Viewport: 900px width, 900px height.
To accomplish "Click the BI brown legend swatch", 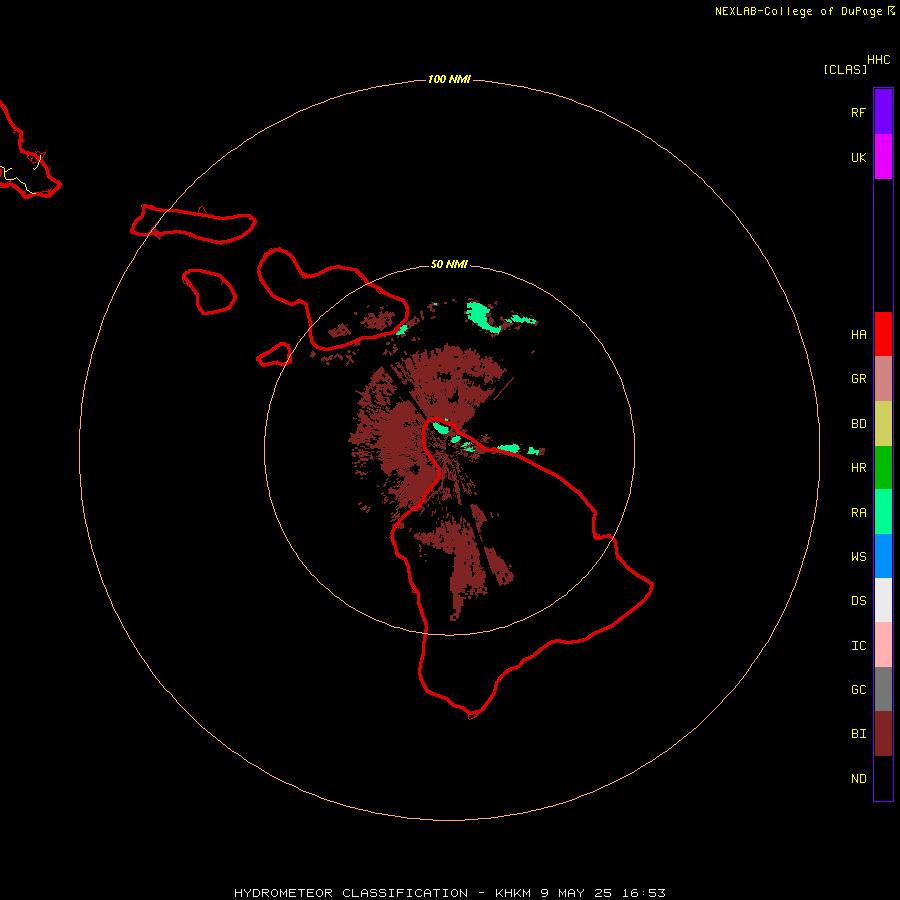I will pos(883,734).
